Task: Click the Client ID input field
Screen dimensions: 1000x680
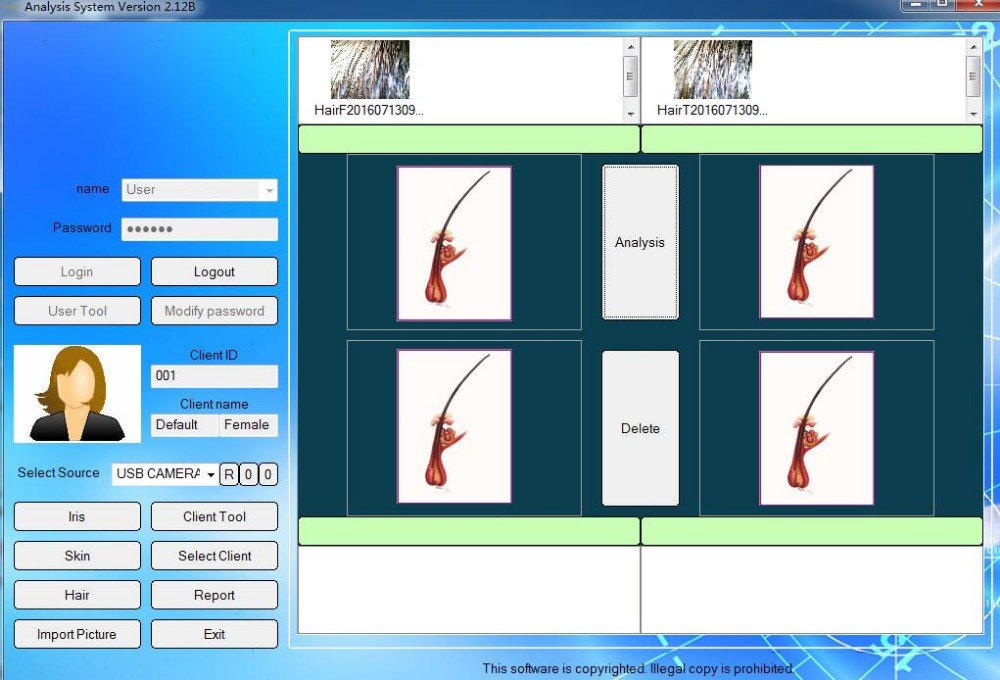Action: click(214, 376)
